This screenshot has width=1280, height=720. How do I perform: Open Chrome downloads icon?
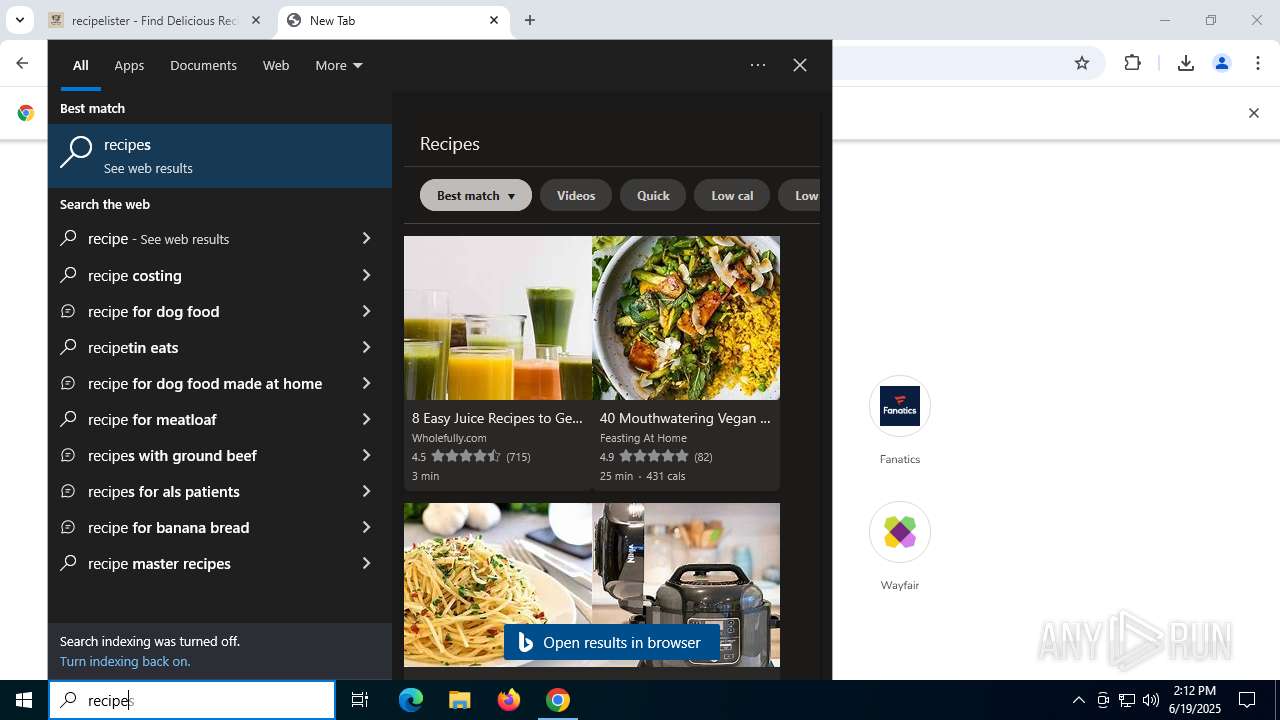1185,63
